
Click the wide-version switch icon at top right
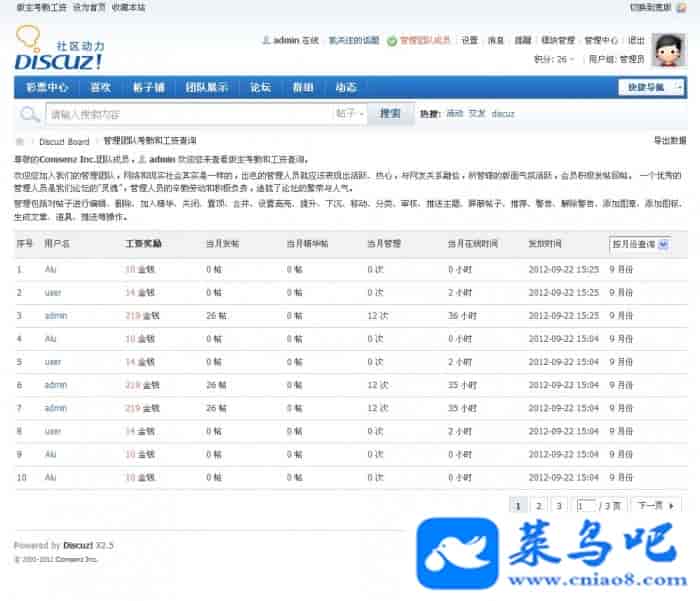[681, 7]
